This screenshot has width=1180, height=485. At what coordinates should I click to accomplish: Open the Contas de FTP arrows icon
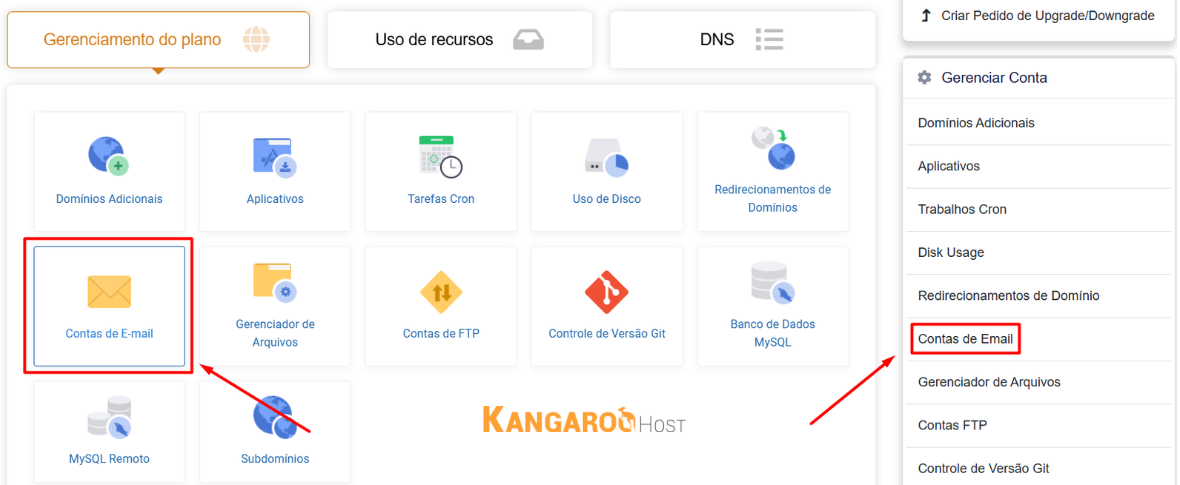click(x=440, y=291)
